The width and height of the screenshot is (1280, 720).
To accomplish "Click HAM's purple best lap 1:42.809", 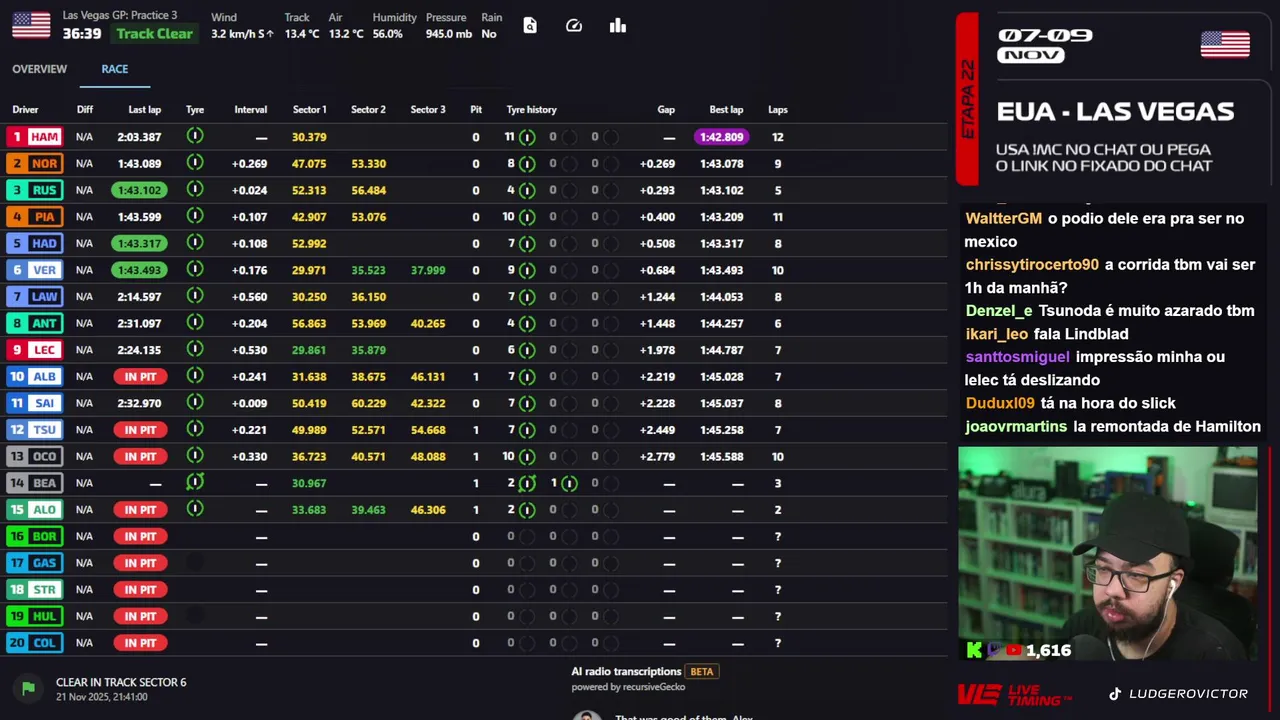I will [x=721, y=137].
